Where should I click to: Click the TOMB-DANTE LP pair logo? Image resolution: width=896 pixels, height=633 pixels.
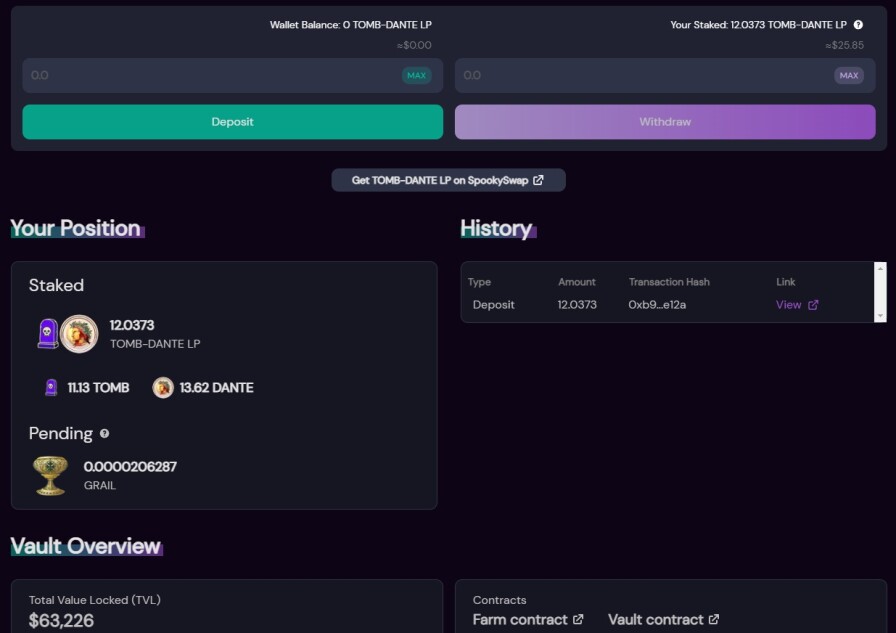tap(68, 334)
